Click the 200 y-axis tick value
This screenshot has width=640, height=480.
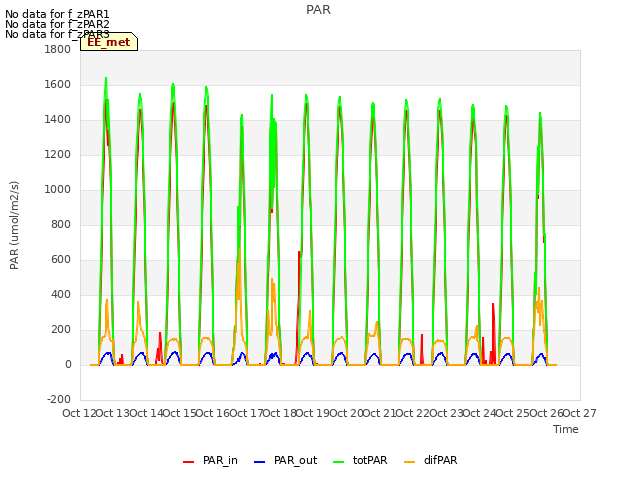(x=61, y=329)
